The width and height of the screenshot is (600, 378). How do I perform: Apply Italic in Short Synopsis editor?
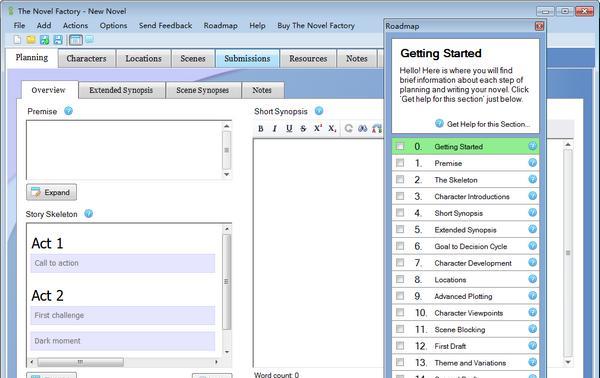[274, 129]
